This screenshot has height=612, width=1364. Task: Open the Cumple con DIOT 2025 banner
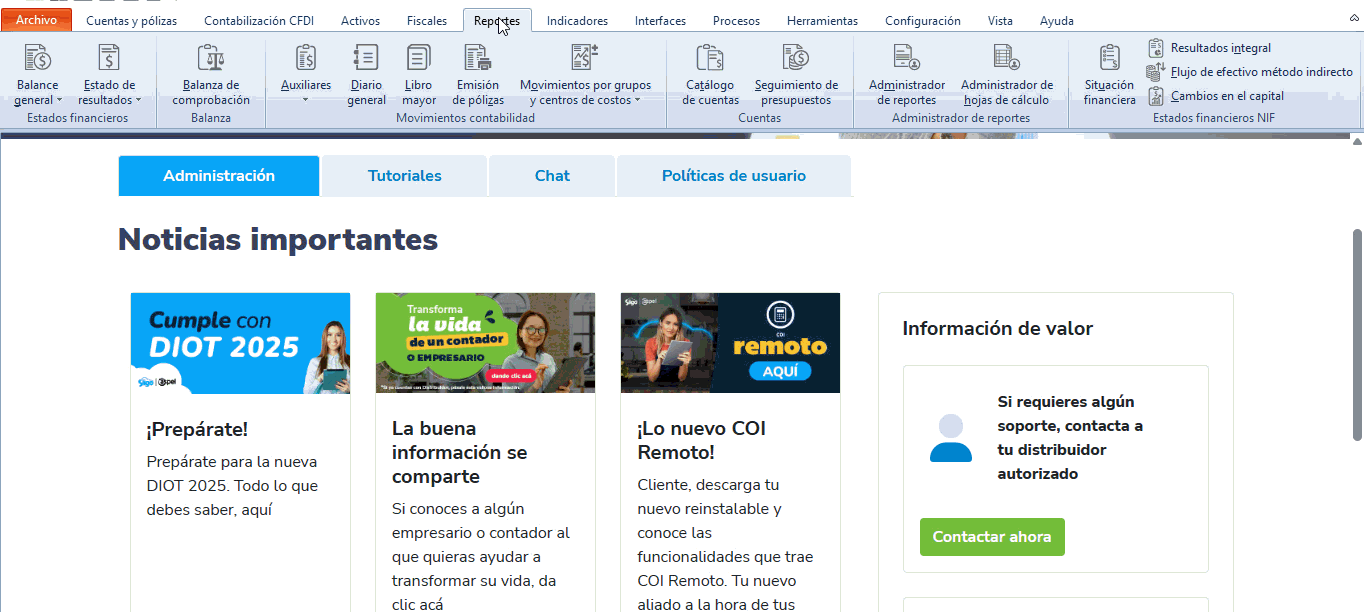click(x=240, y=343)
